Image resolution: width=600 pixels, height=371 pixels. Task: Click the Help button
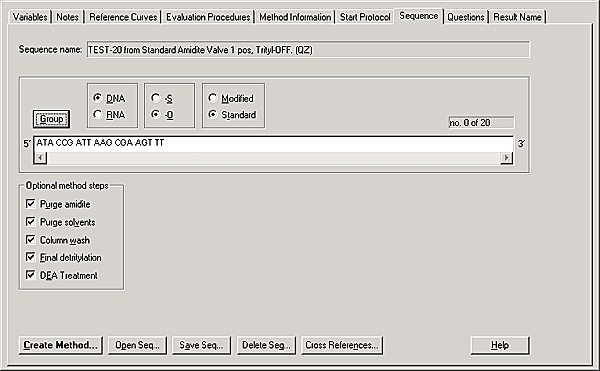coord(500,345)
